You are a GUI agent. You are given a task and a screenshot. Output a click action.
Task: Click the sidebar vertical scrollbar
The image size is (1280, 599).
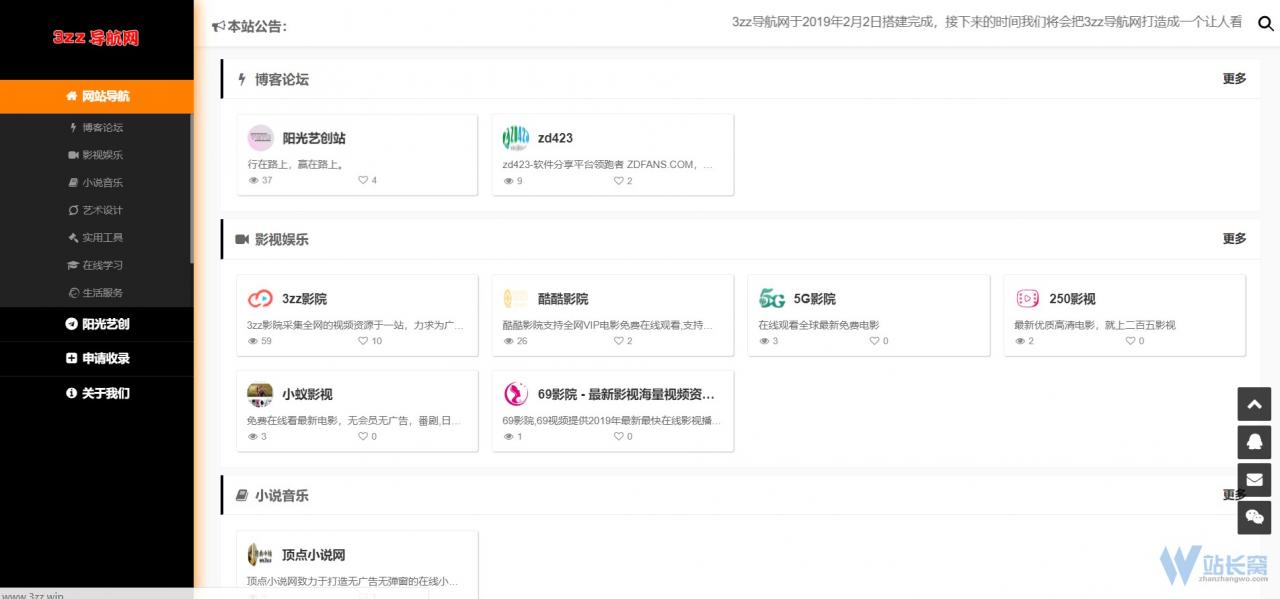(191, 188)
